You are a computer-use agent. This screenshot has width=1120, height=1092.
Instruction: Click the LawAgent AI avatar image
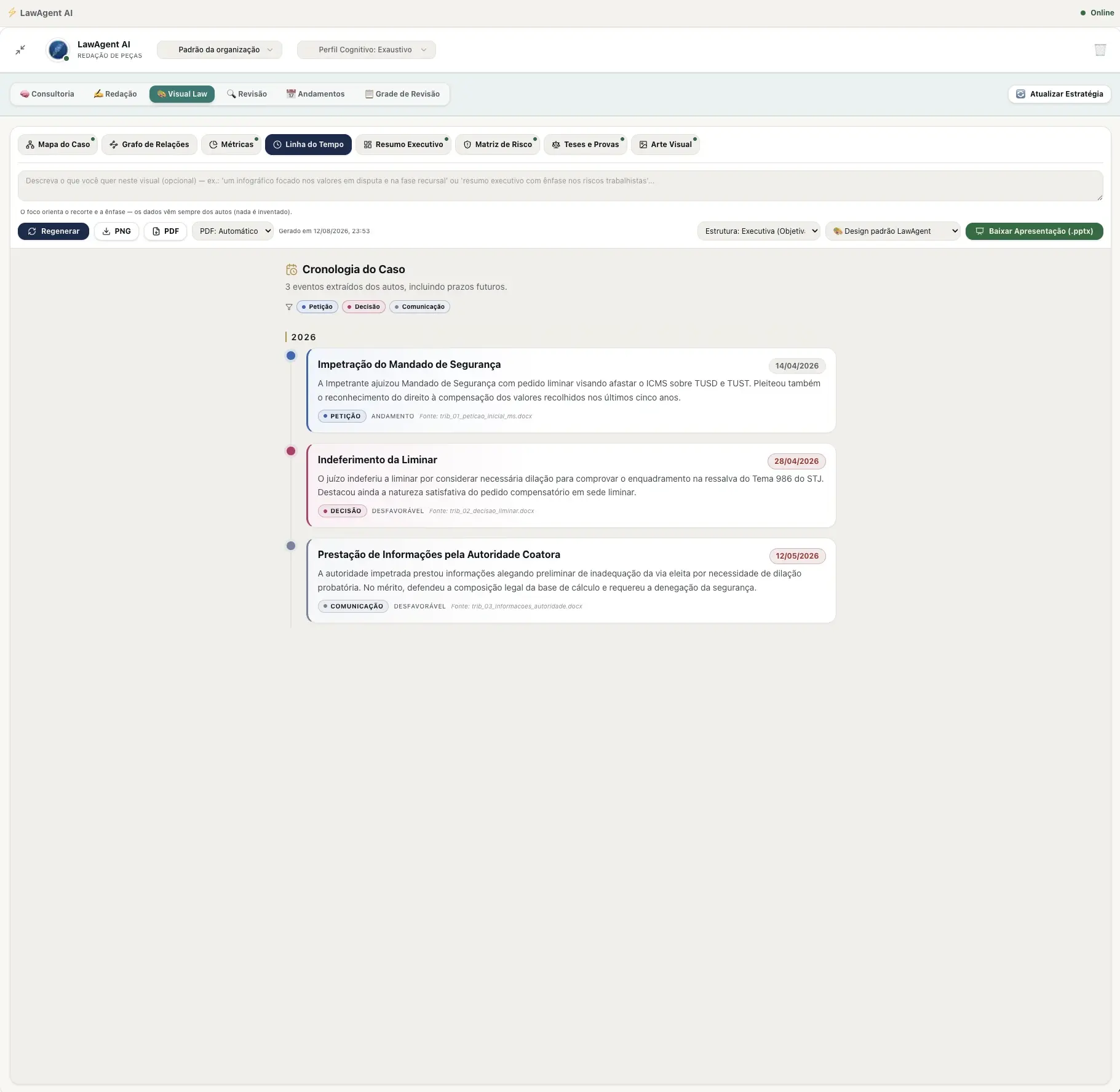click(x=58, y=50)
